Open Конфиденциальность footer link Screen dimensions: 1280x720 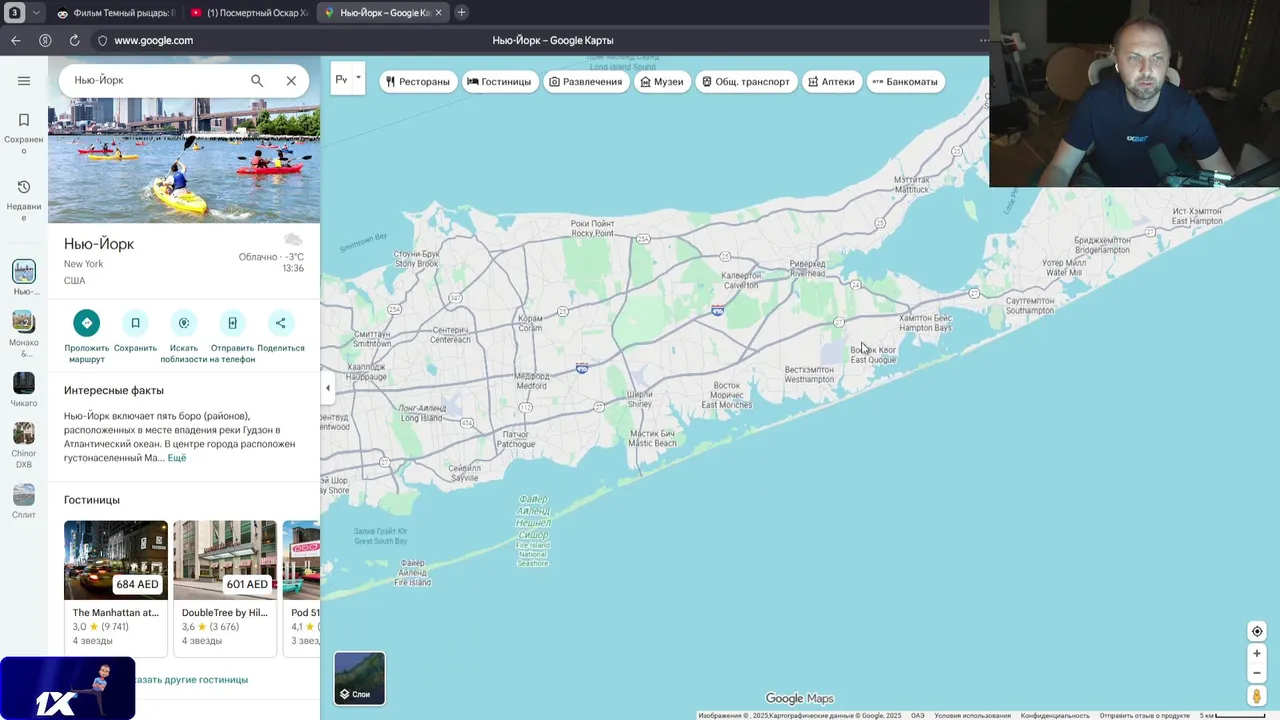click(1055, 716)
